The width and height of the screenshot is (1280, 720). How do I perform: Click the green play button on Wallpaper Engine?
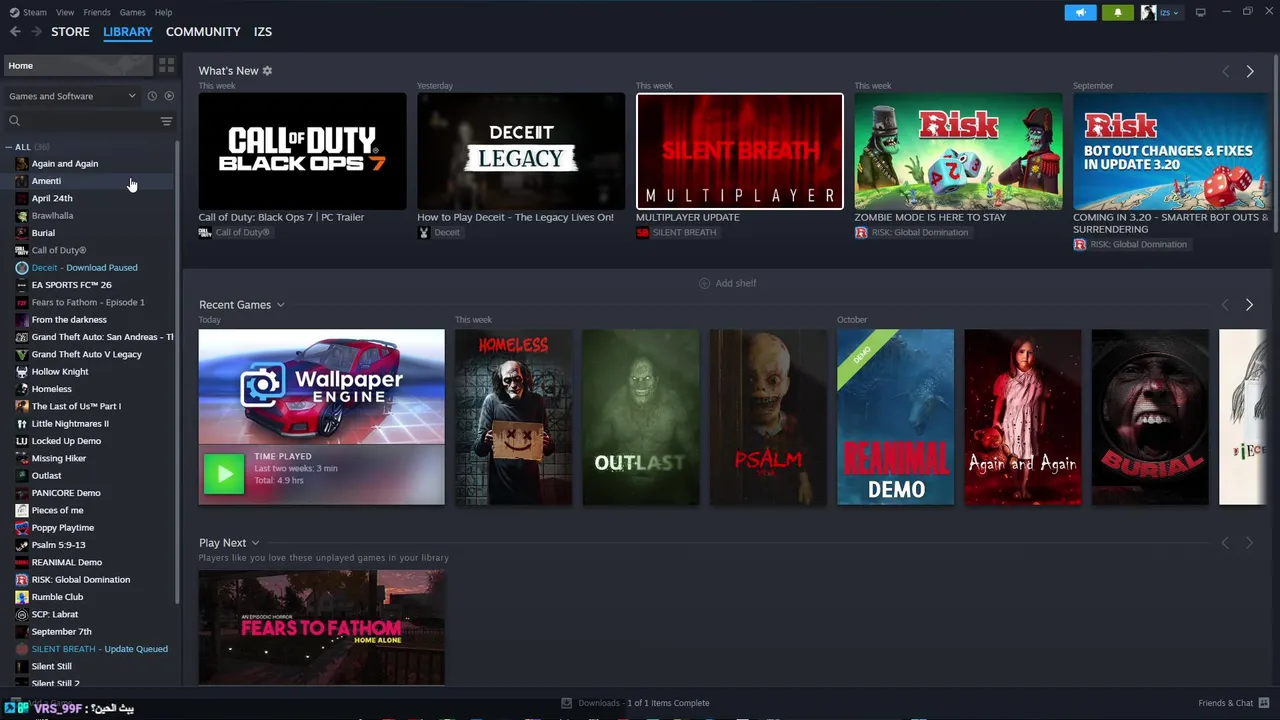point(224,474)
